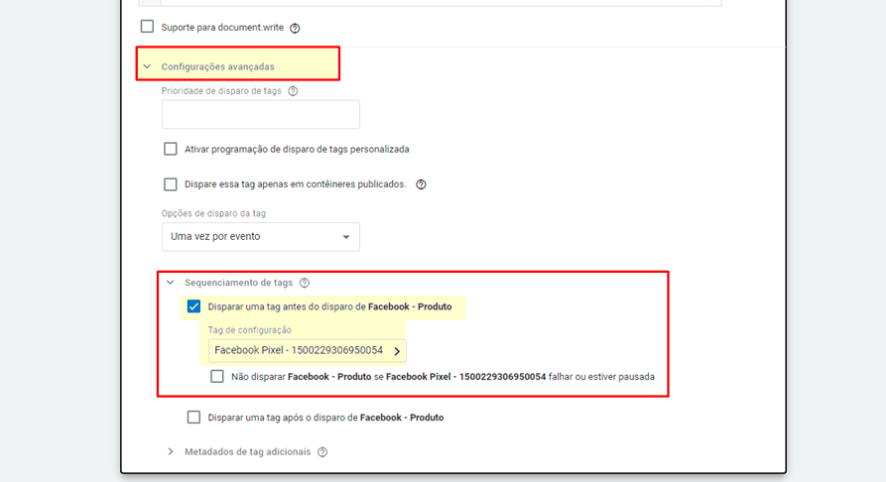
Task: Expand Metadados de tag adicionais section
Action: (x=170, y=451)
